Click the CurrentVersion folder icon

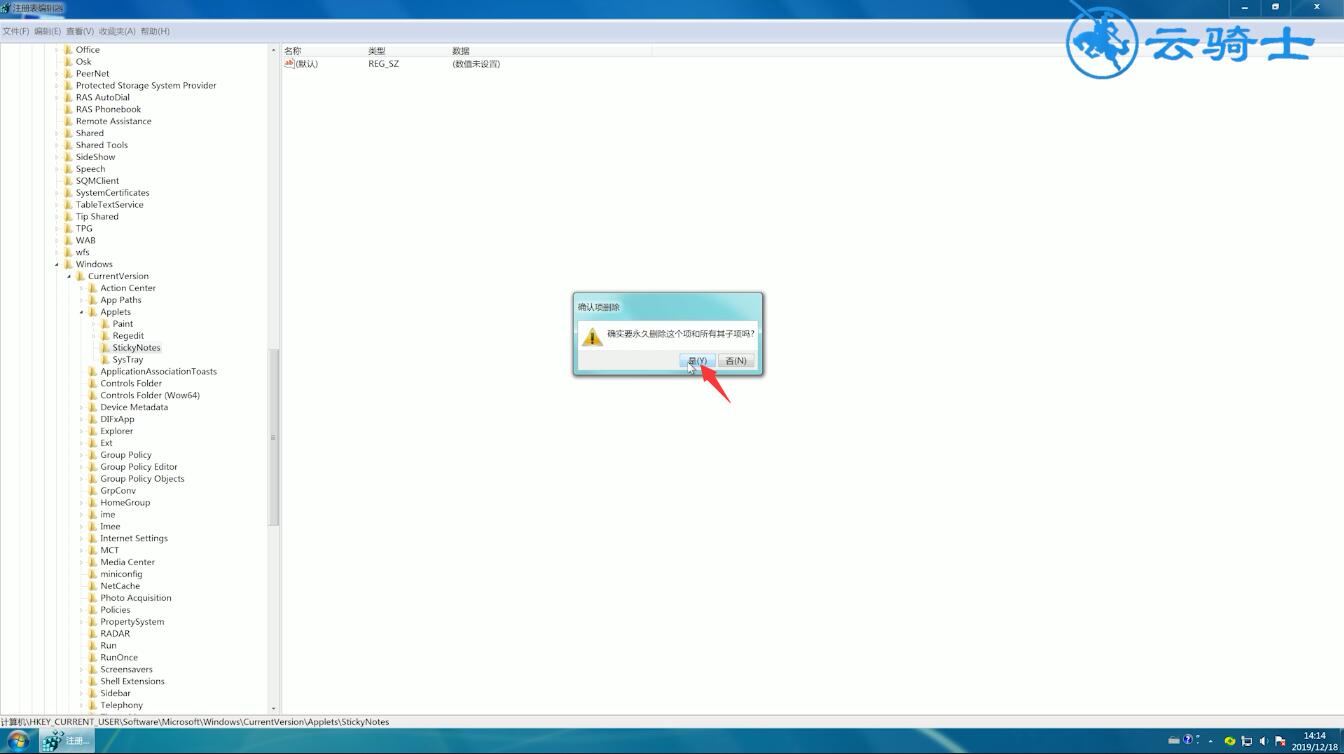pos(80,276)
